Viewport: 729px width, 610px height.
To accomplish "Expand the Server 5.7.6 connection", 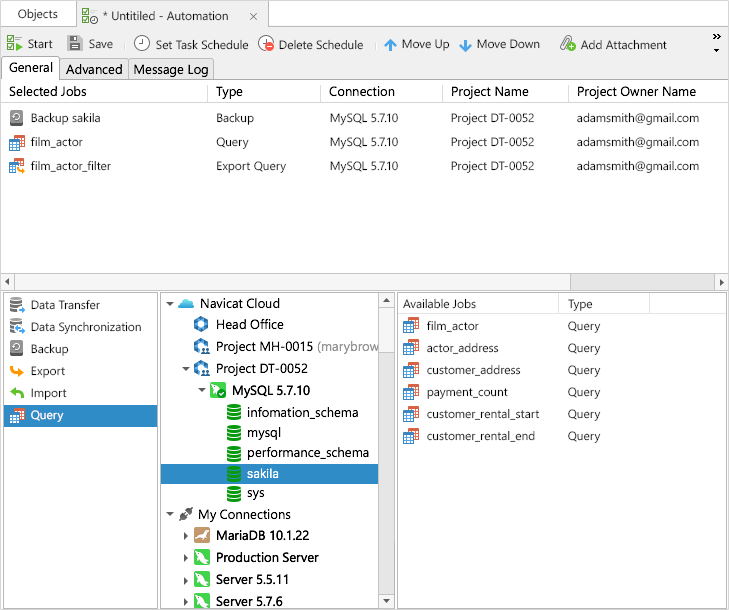I will [x=186, y=602].
